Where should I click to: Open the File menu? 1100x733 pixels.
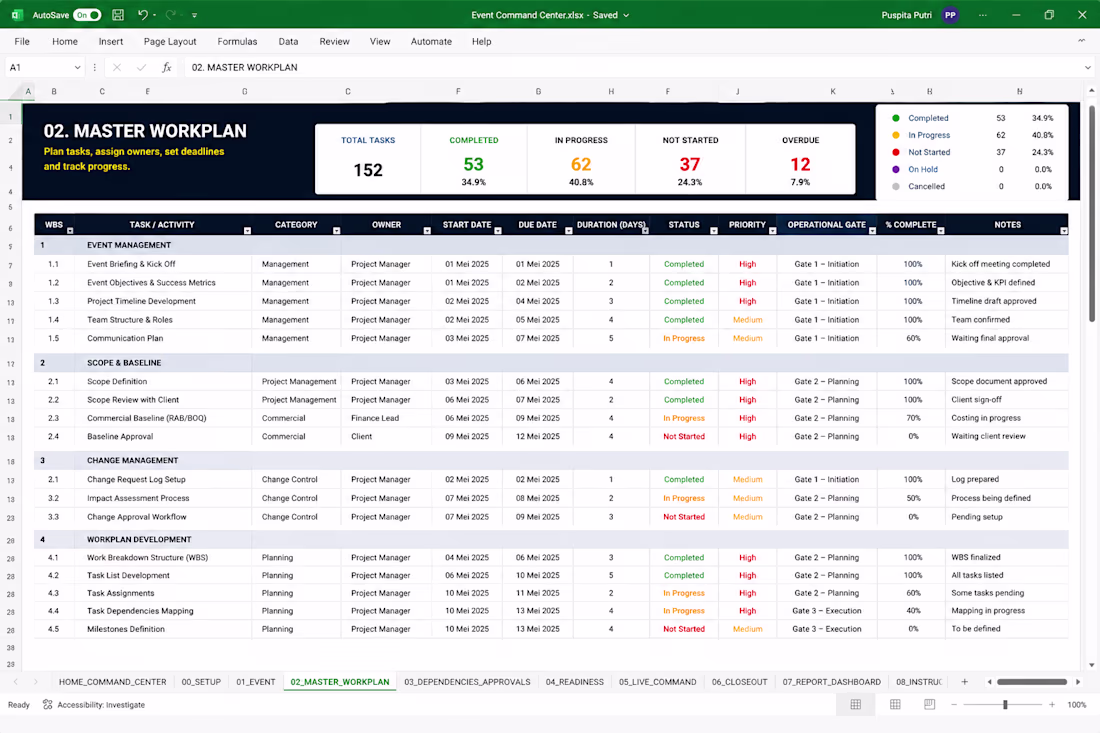pos(22,41)
